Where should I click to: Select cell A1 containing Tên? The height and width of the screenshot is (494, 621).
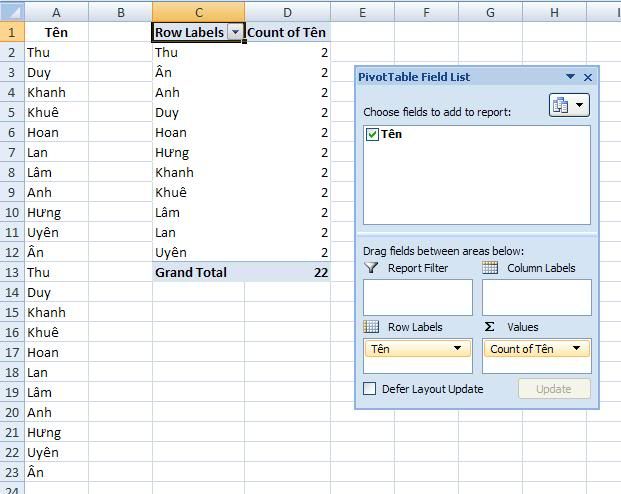tap(56, 32)
